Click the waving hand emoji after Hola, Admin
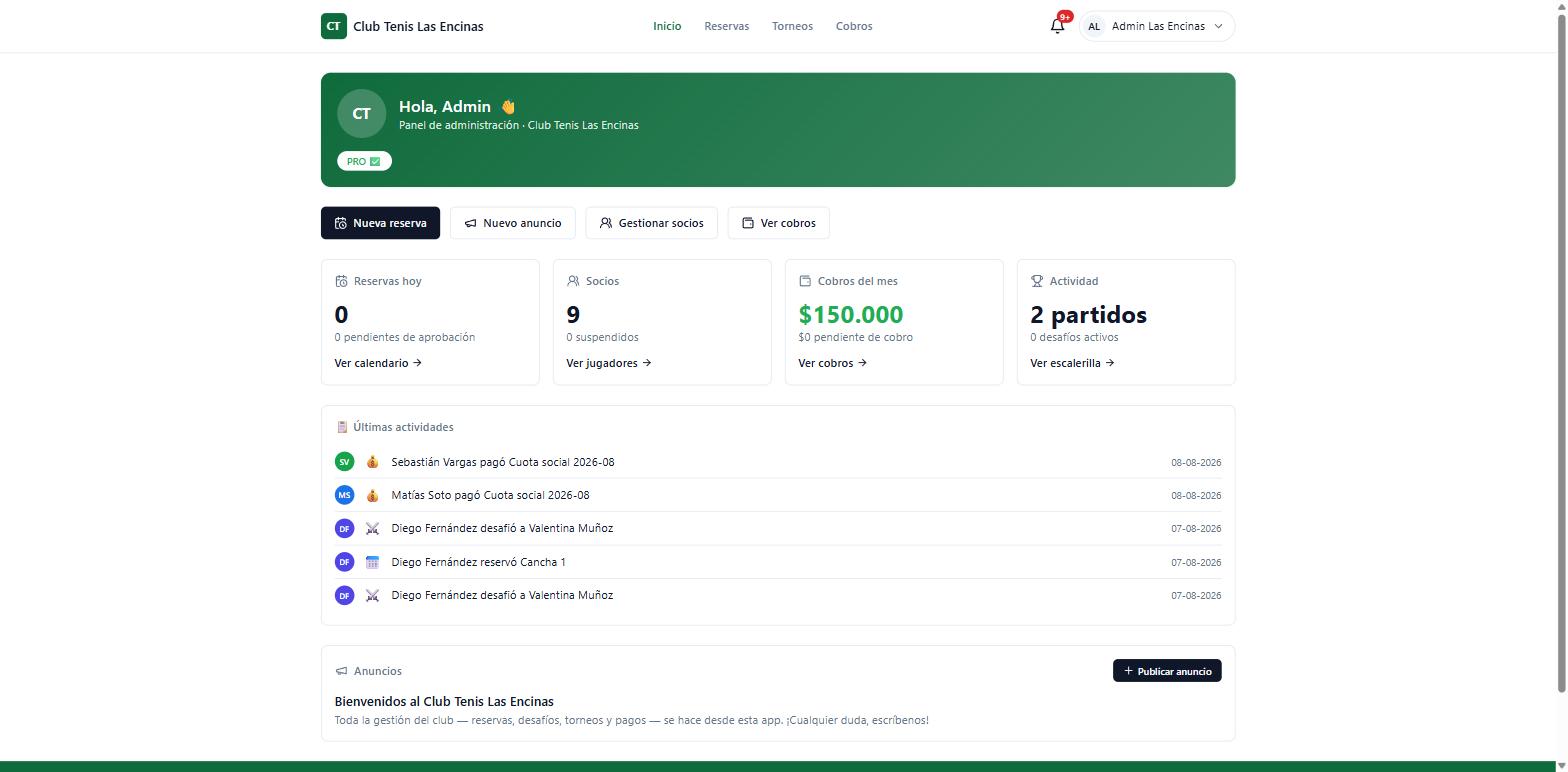The width and height of the screenshot is (1568, 772). [508, 107]
